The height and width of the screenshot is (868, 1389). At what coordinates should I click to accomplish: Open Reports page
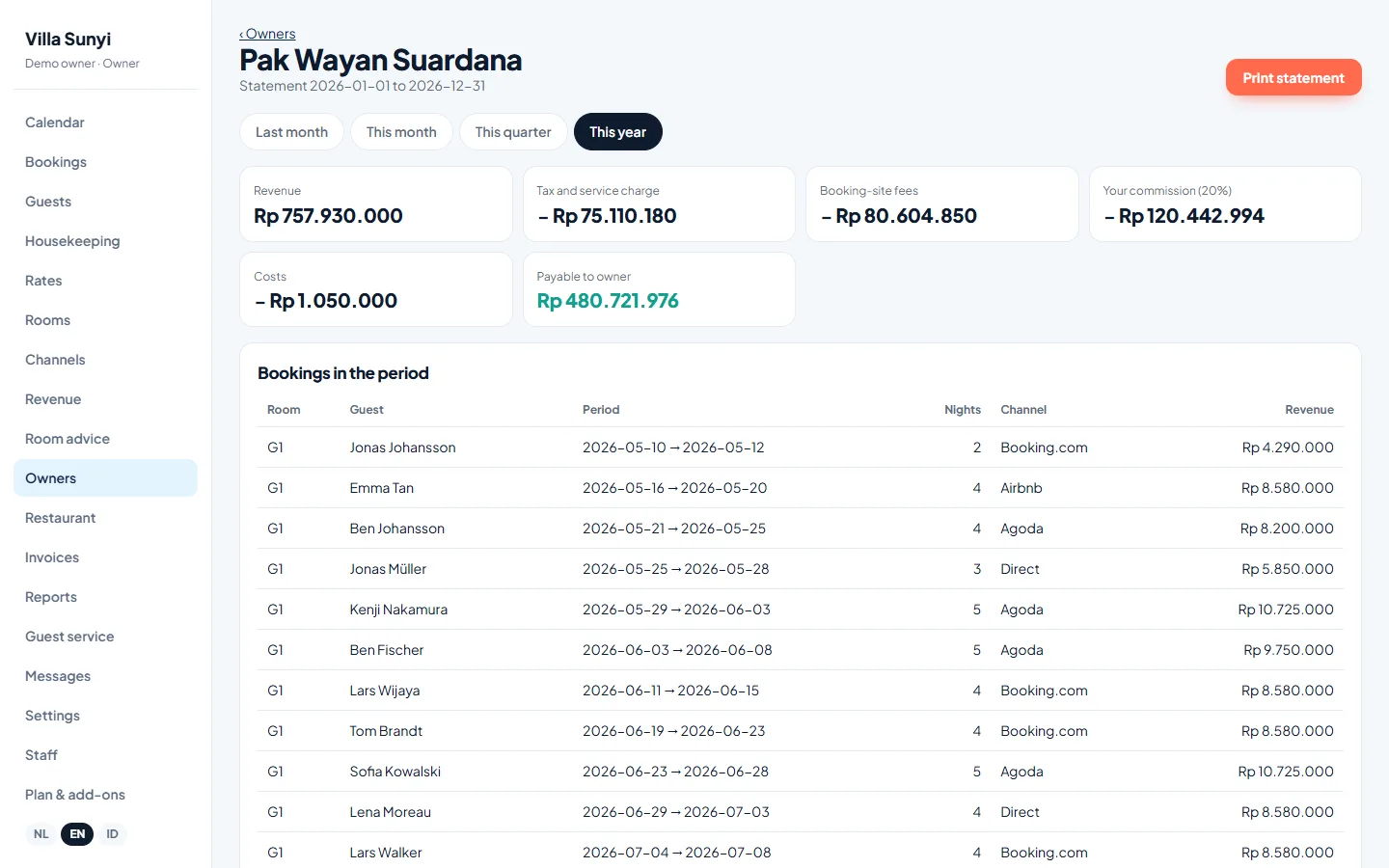click(105, 597)
